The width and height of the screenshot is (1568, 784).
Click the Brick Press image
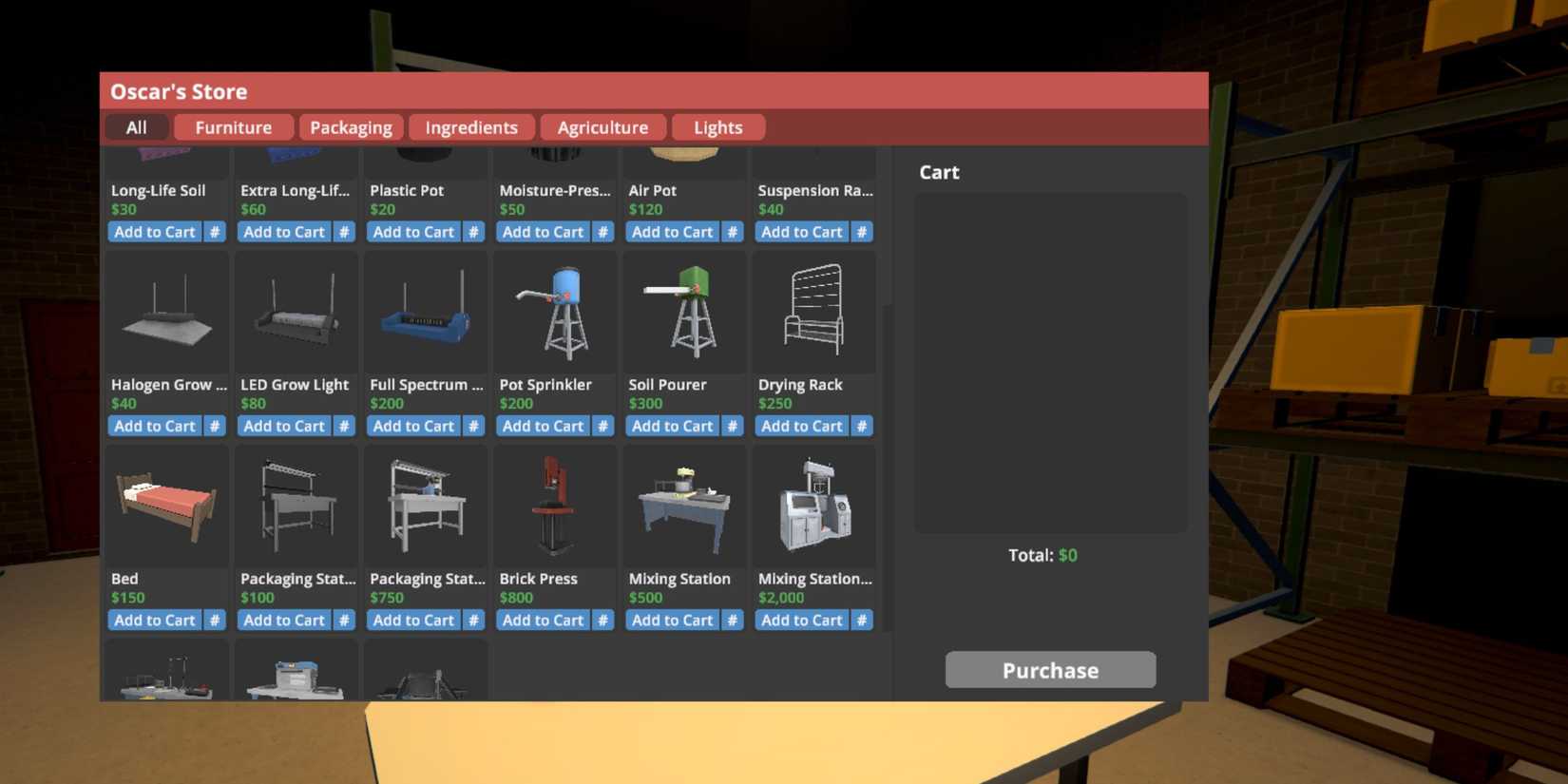pos(555,507)
